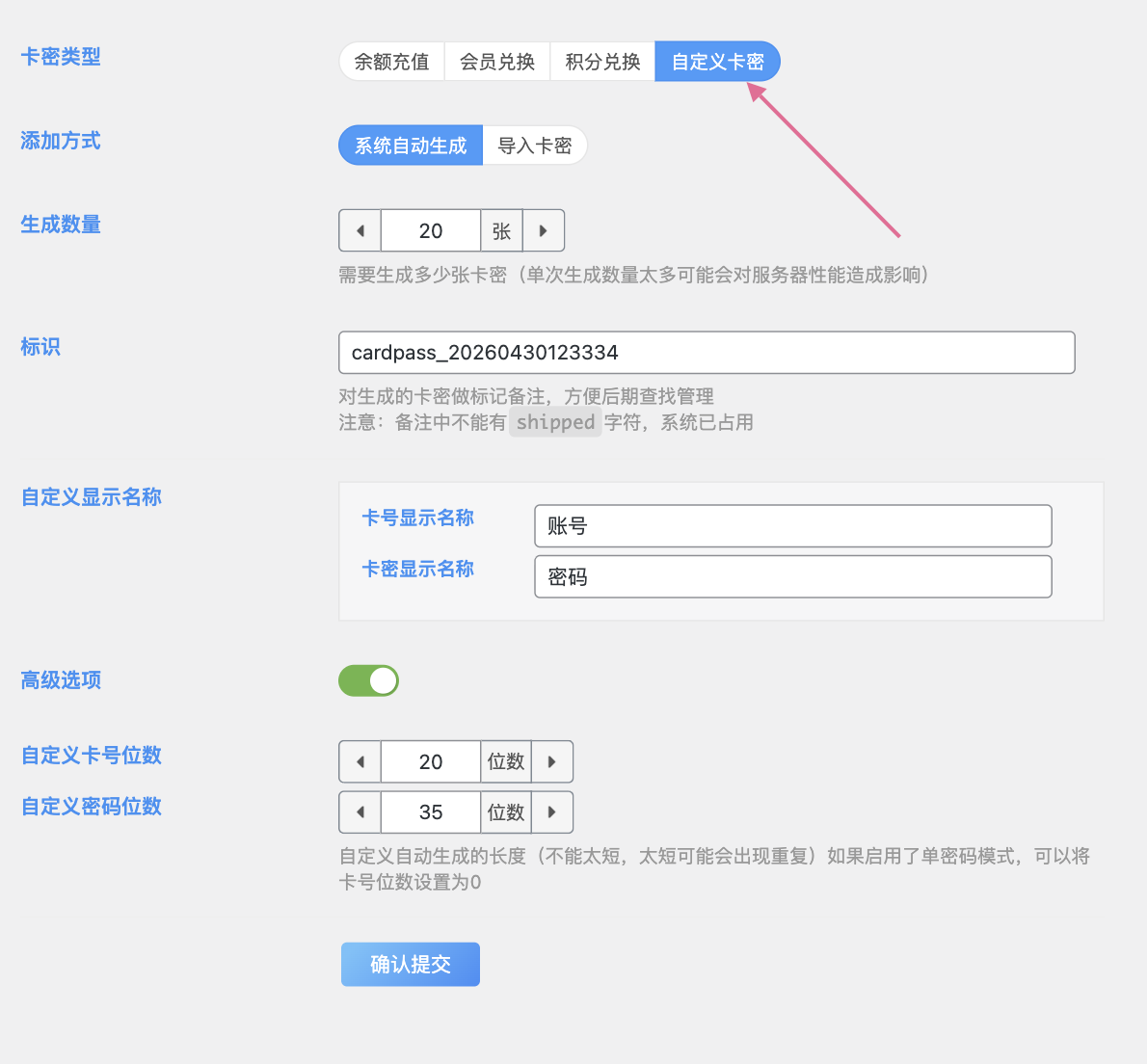
Task: Decrease 自定义卡号位数 with left arrow
Action: point(360,762)
